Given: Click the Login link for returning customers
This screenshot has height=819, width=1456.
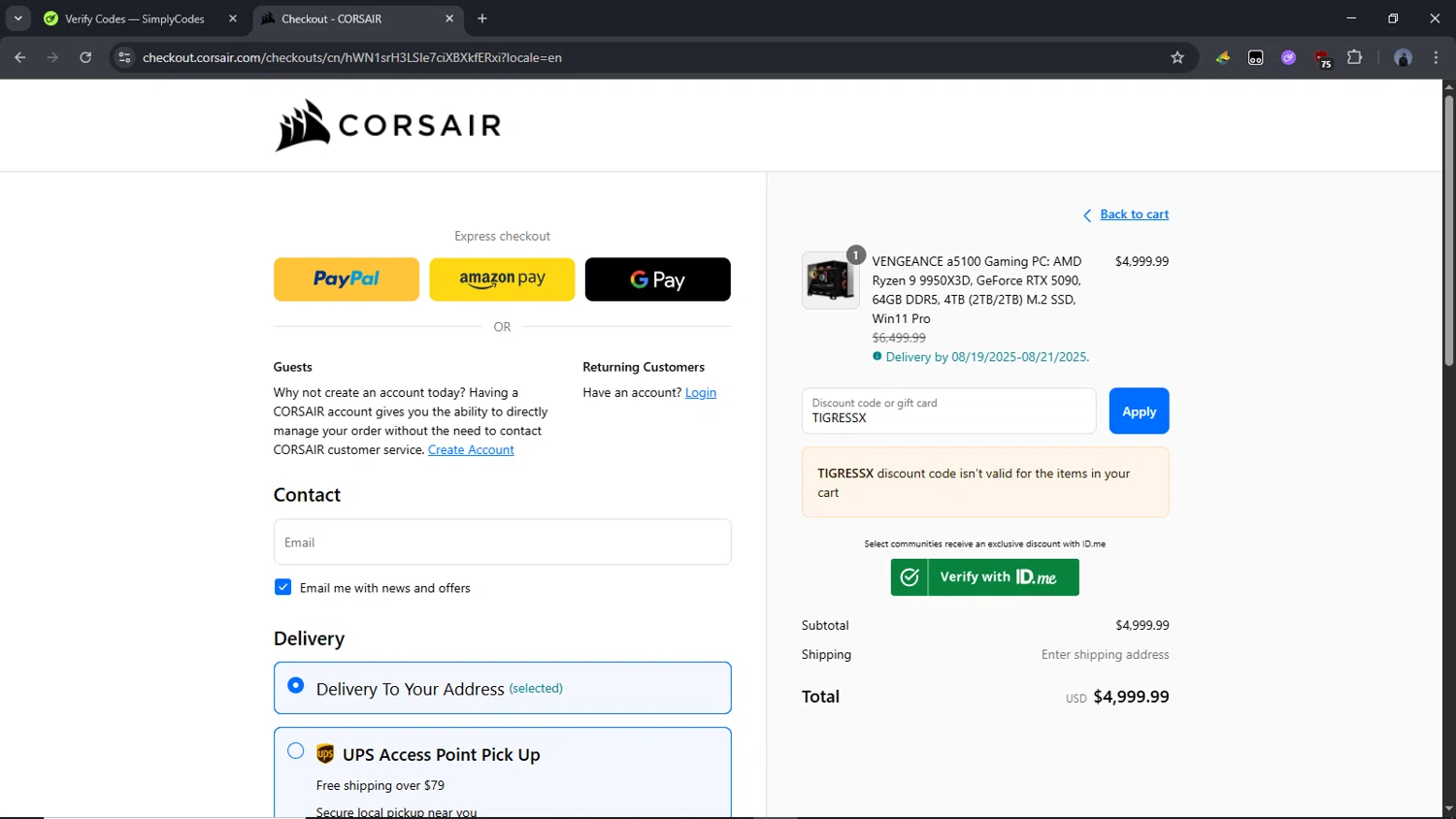Looking at the screenshot, I should (x=701, y=393).
